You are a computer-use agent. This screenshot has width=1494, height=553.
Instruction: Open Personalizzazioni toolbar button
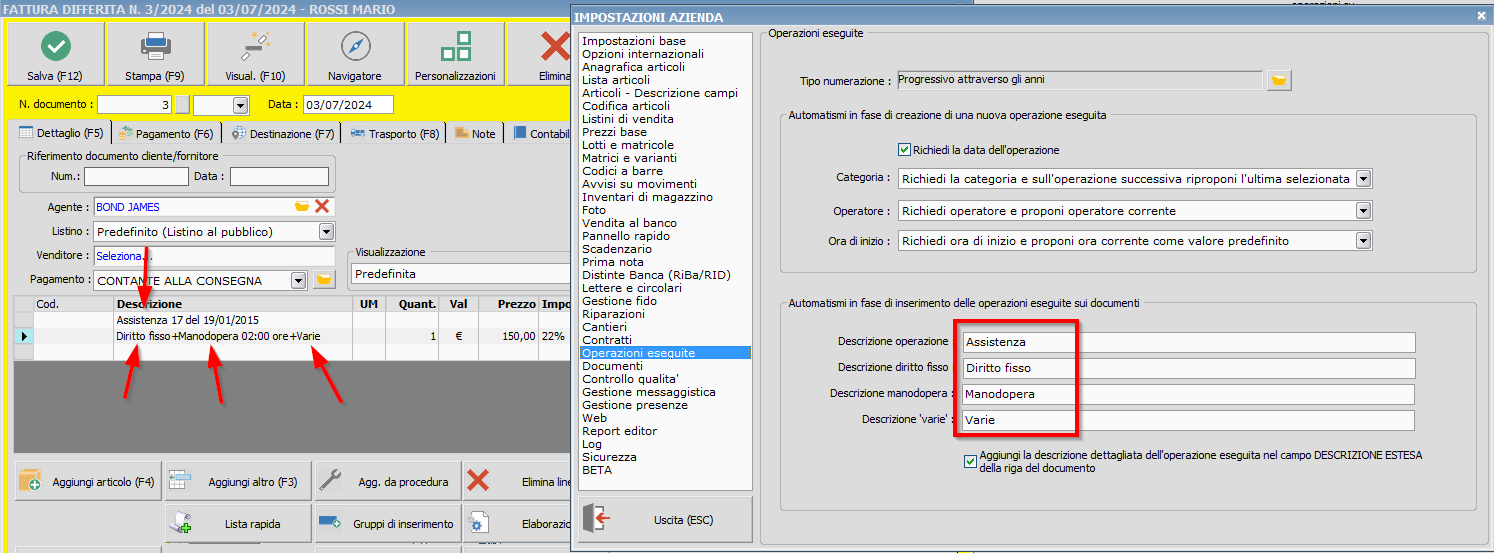click(455, 54)
